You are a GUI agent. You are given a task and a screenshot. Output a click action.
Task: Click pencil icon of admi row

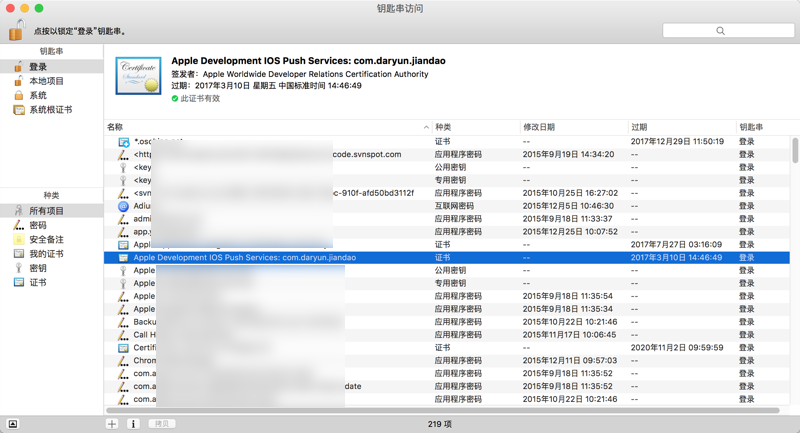tap(123, 219)
